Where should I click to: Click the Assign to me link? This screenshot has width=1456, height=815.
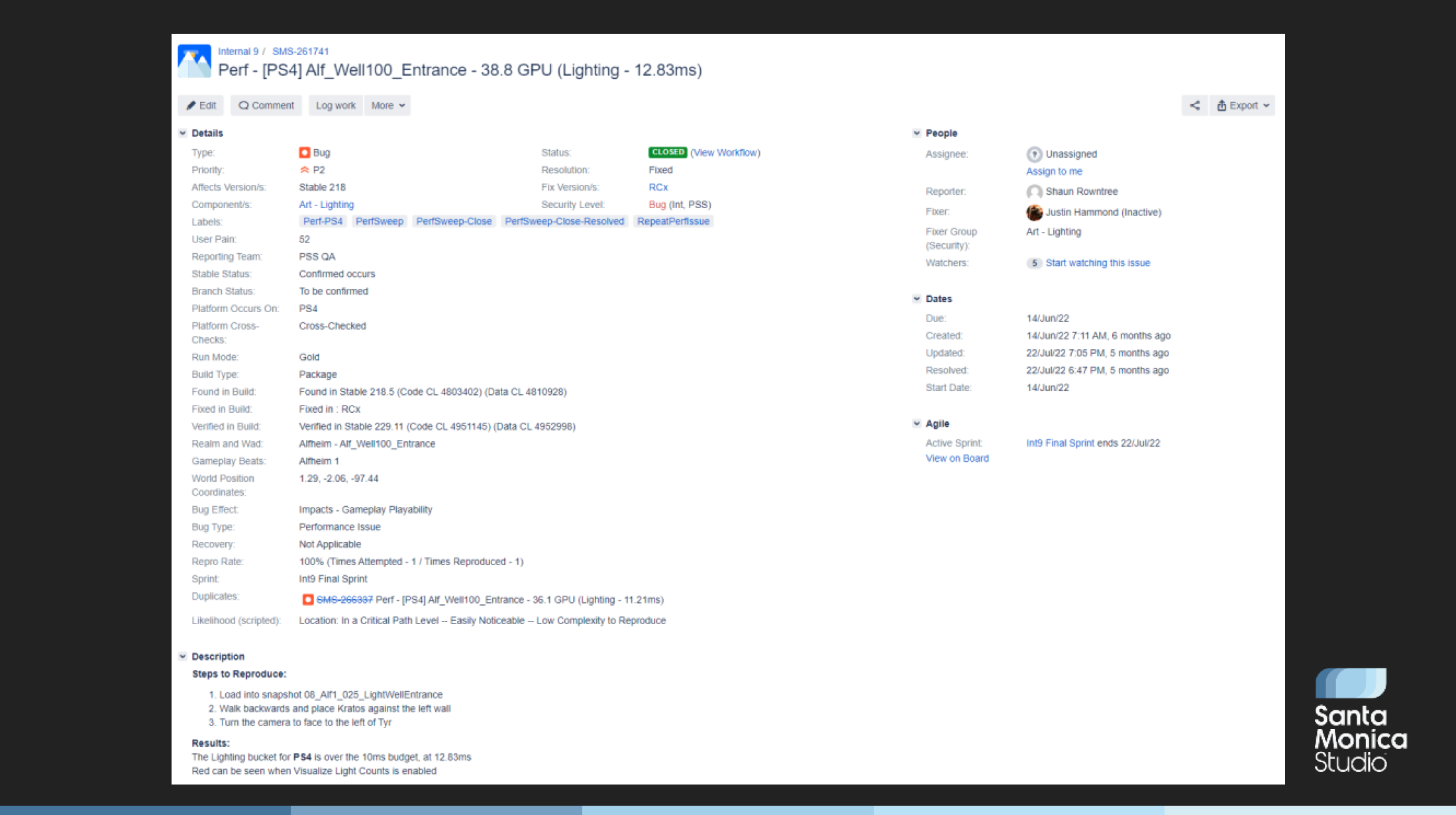click(1054, 172)
